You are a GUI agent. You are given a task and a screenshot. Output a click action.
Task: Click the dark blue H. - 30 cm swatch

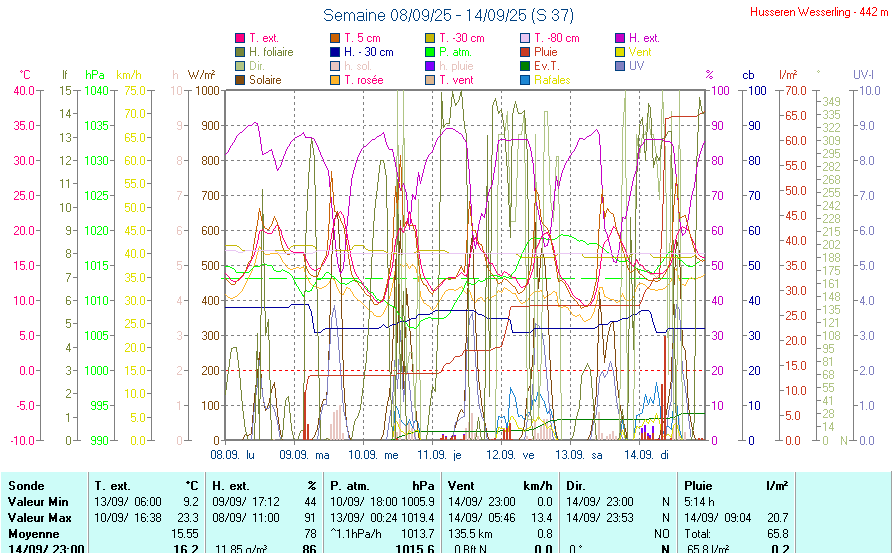(335, 52)
